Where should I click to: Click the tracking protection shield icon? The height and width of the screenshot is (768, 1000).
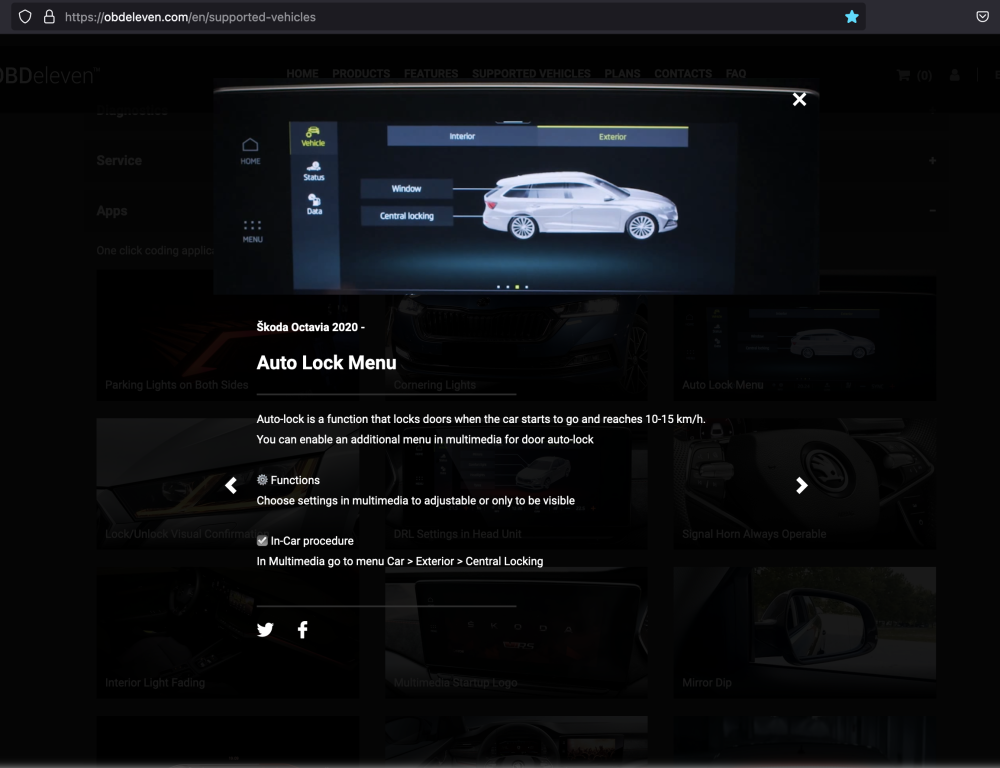25,17
